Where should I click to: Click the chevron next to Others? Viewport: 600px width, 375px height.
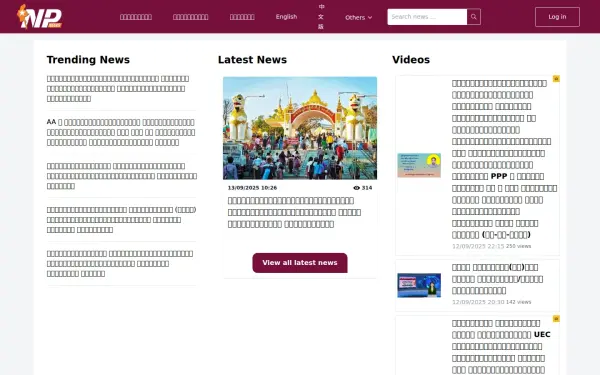(x=370, y=18)
